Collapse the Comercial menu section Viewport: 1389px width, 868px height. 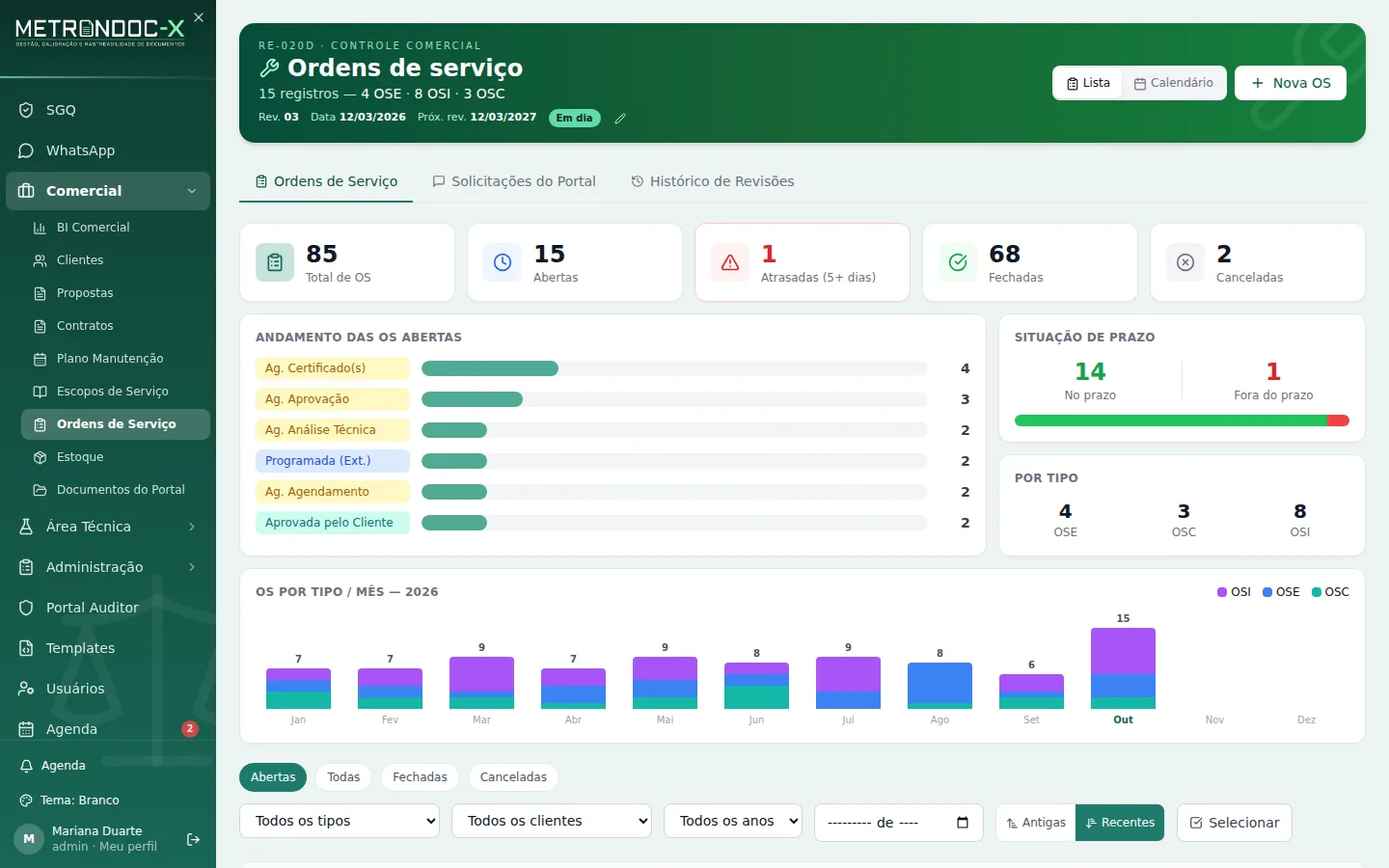click(x=108, y=191)
